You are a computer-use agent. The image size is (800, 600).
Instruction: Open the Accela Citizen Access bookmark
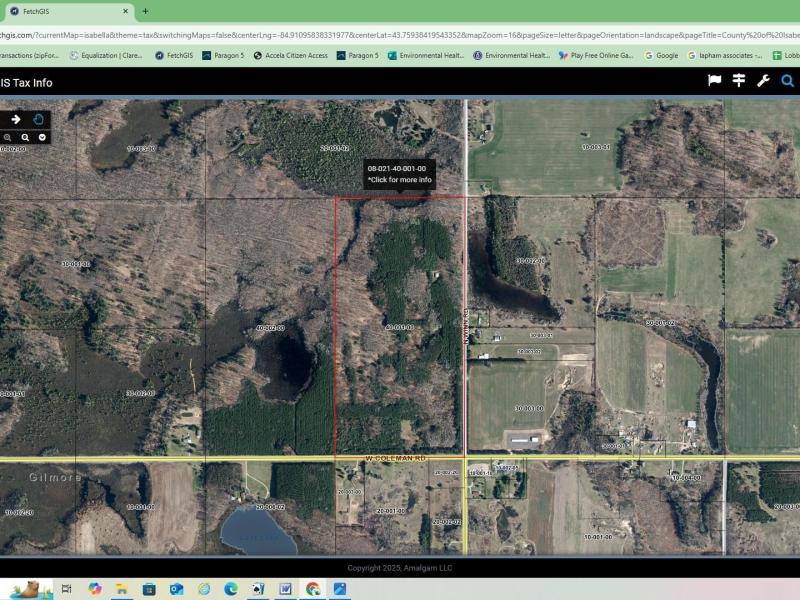(x=290, y=55)
